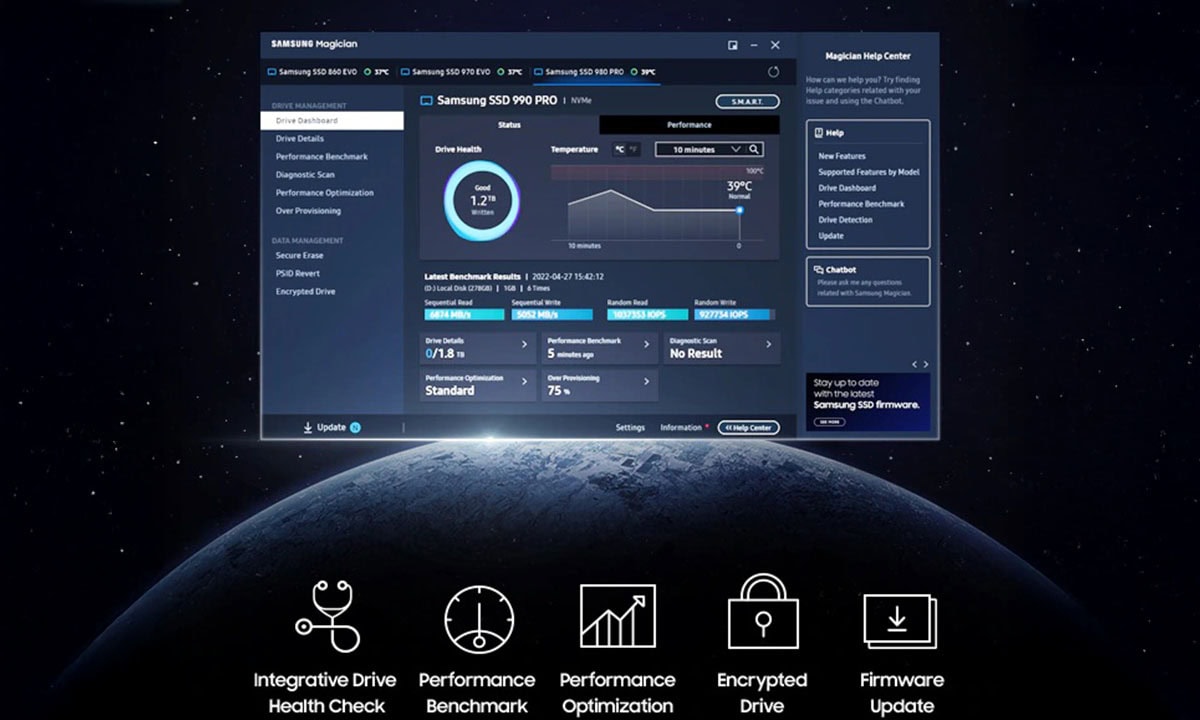Click the temperature graph's current point marker
1200x720 pixels.
(740, 210)
